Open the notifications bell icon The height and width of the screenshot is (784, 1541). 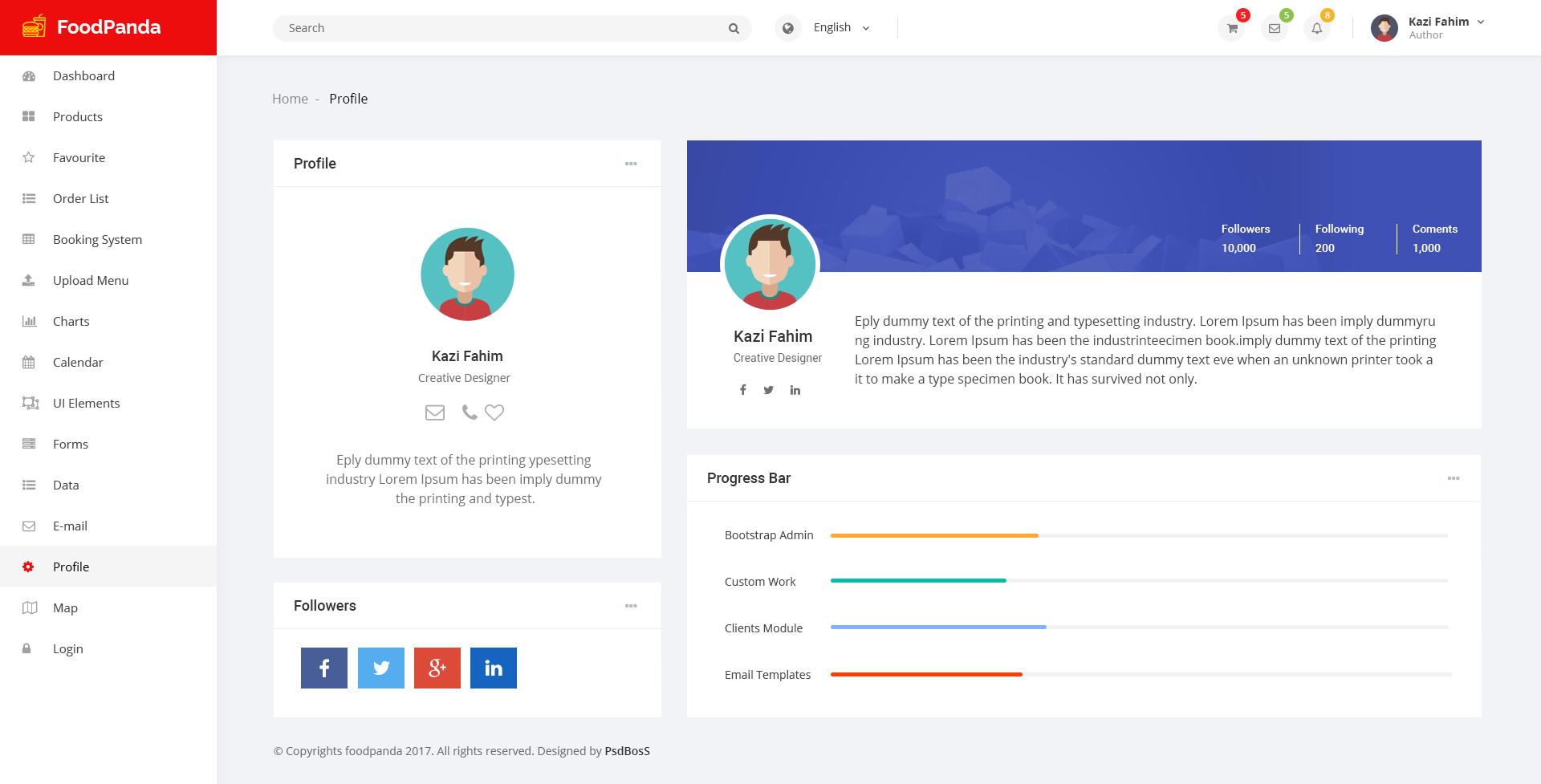click(x=1317, y=27)
